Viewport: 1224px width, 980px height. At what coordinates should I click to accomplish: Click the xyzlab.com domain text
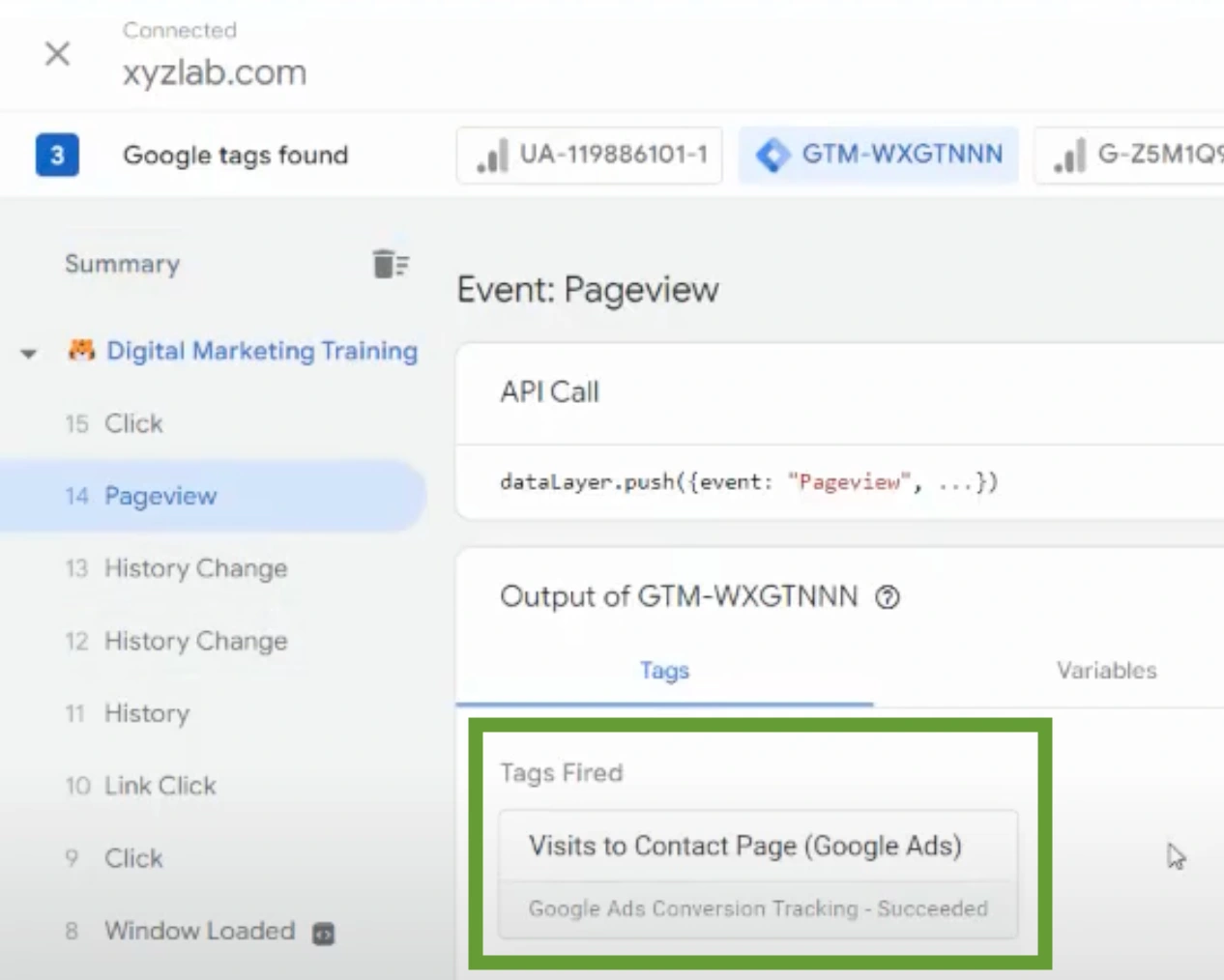coord(215,72)
